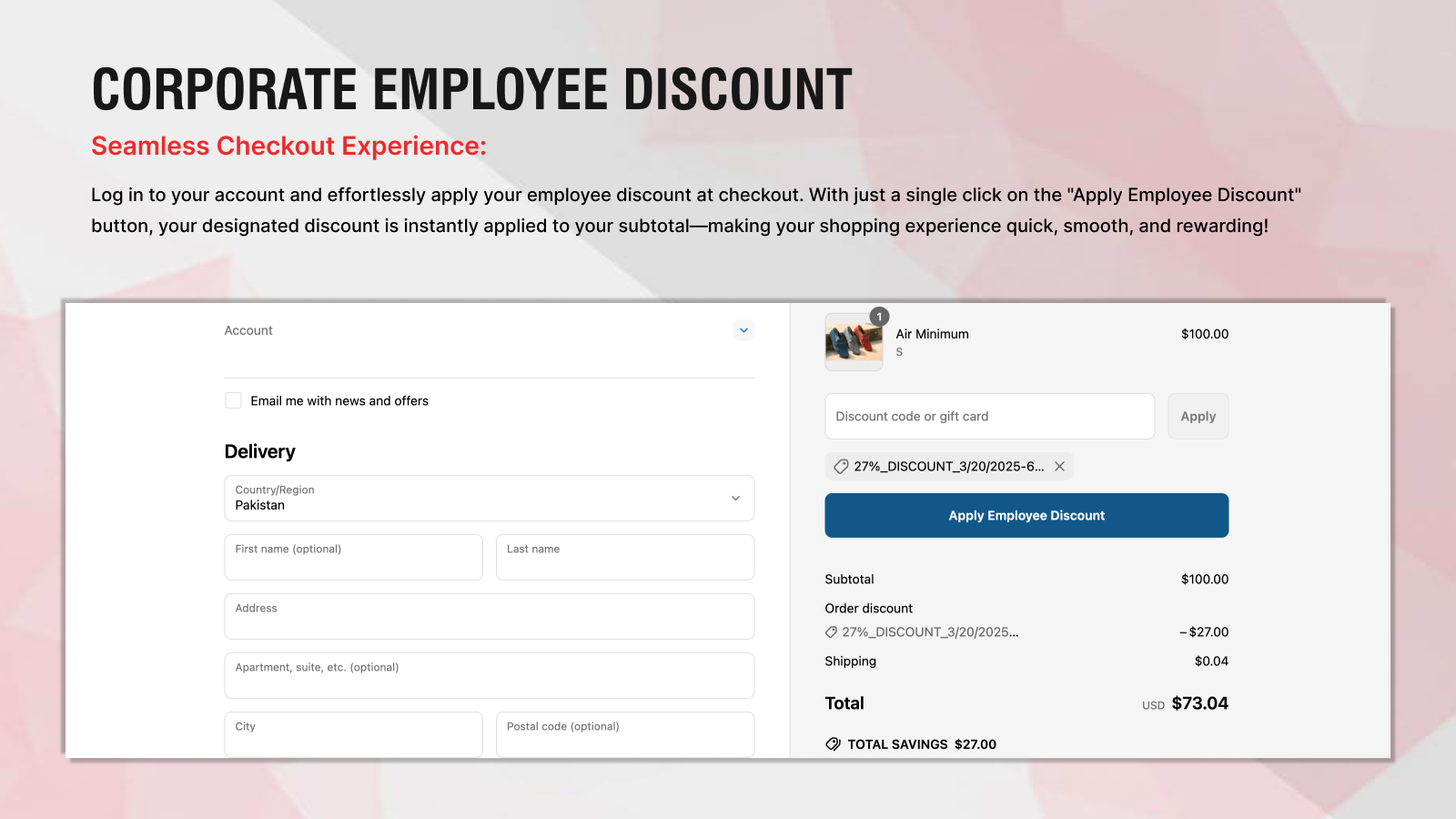1456x819 pixels.
Task: Click the Postal code (optional) field
Action: pyautogui.click(x=625, y=733)
